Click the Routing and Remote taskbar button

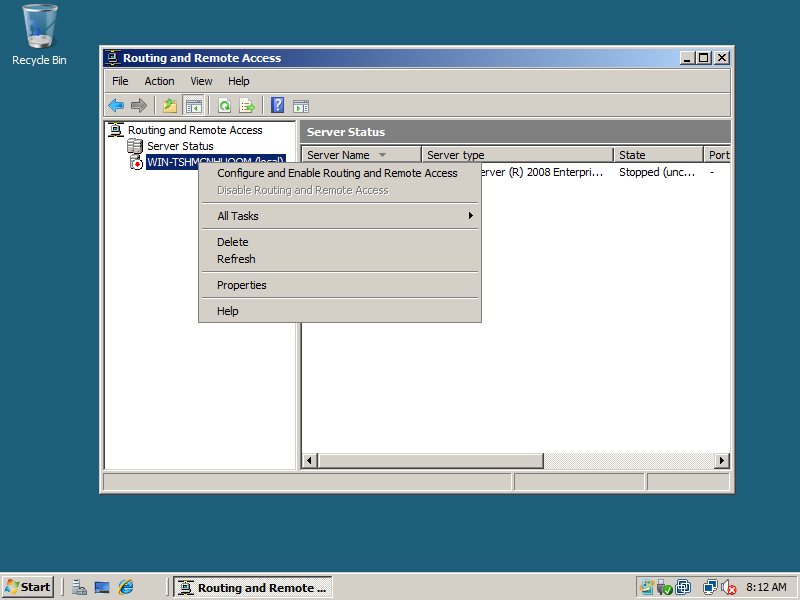(x=253, y=587)
